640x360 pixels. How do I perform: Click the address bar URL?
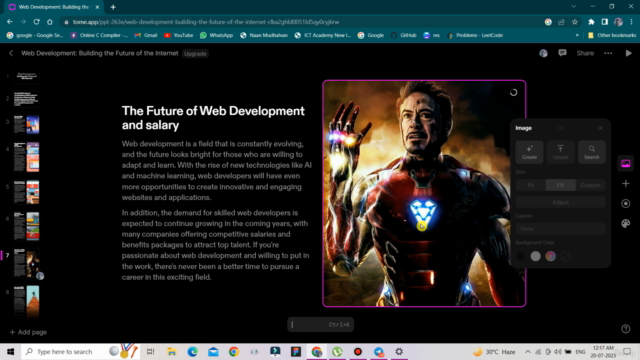pyautogui.click(x=206, y=22)
